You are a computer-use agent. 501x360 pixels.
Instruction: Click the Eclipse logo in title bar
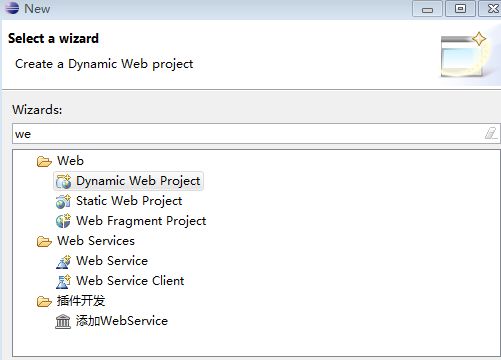(12, 7)
